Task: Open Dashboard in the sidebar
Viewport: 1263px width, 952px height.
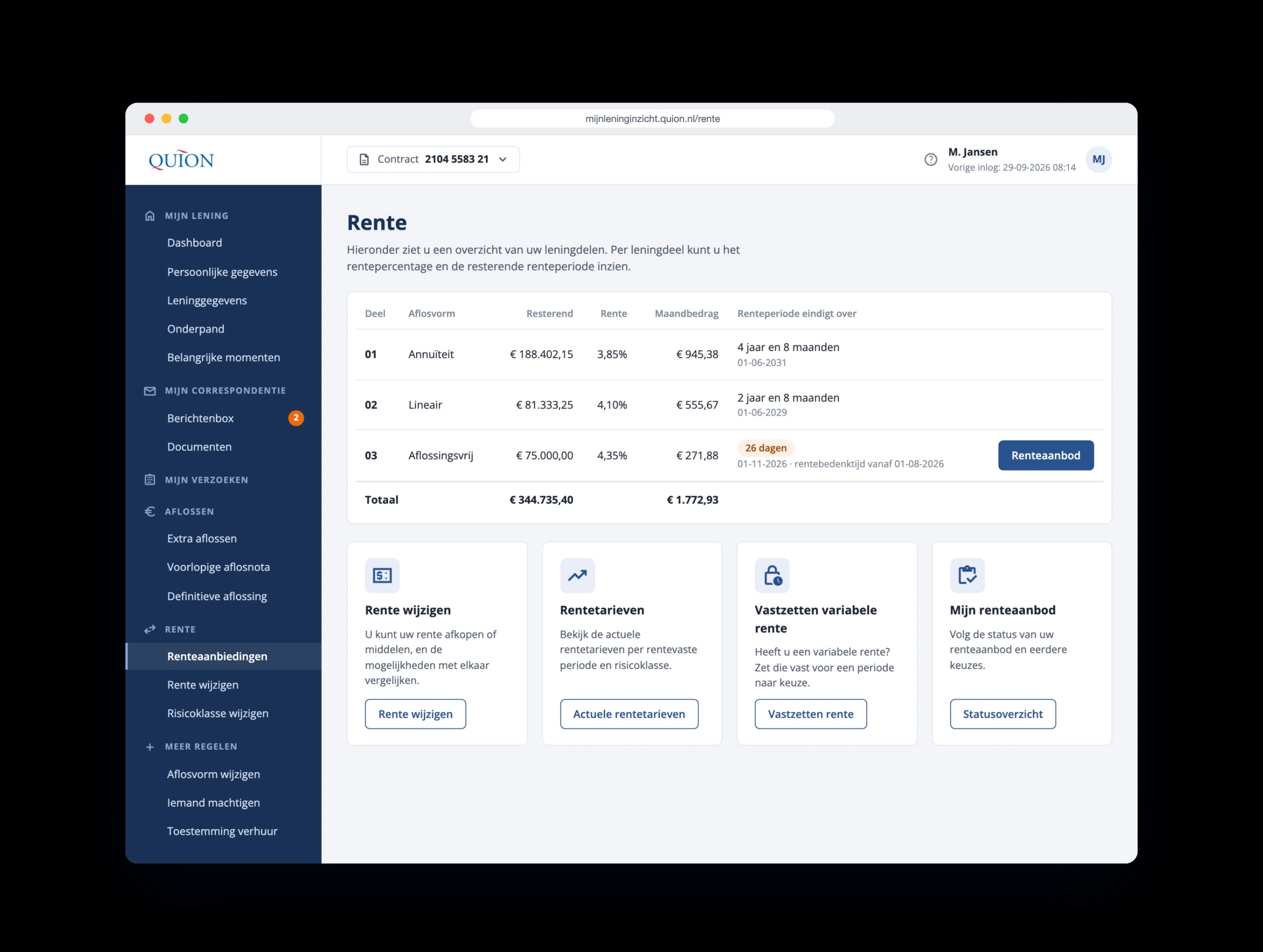Action: 195,243
